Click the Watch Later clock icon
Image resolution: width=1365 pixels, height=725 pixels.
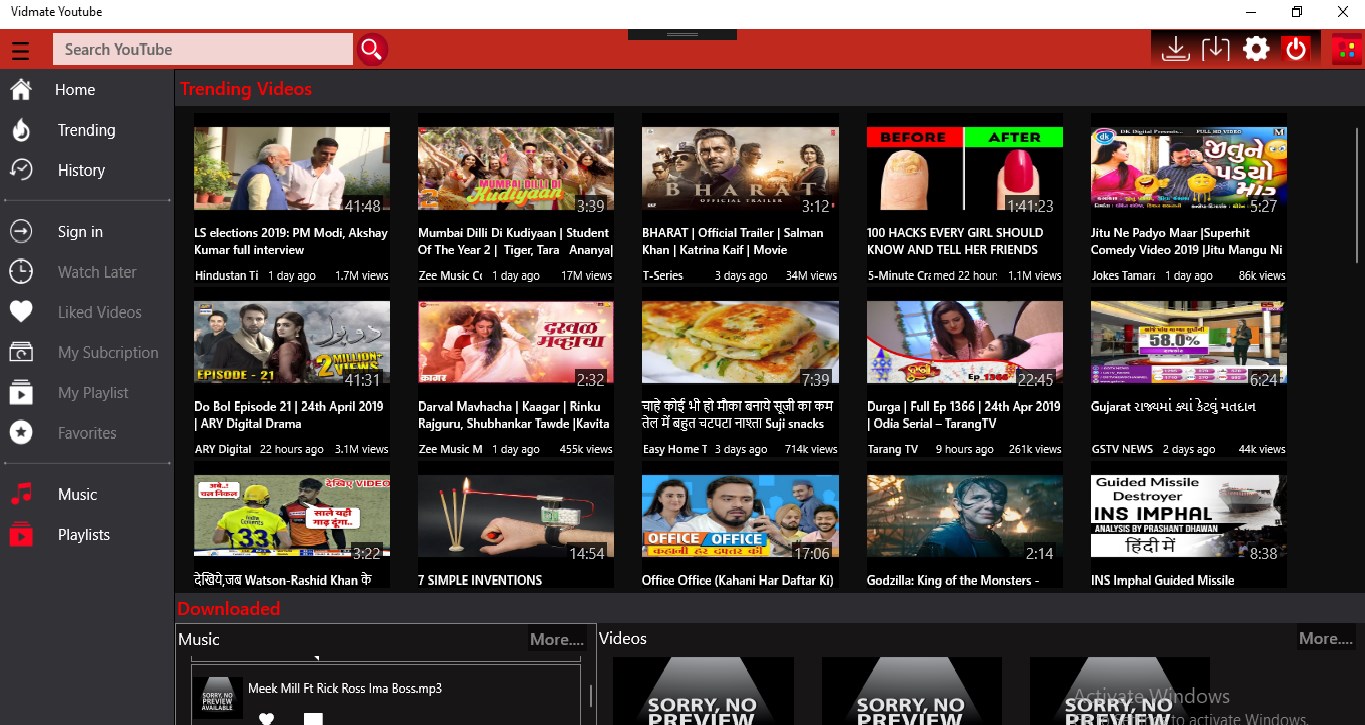pos(21,272)
